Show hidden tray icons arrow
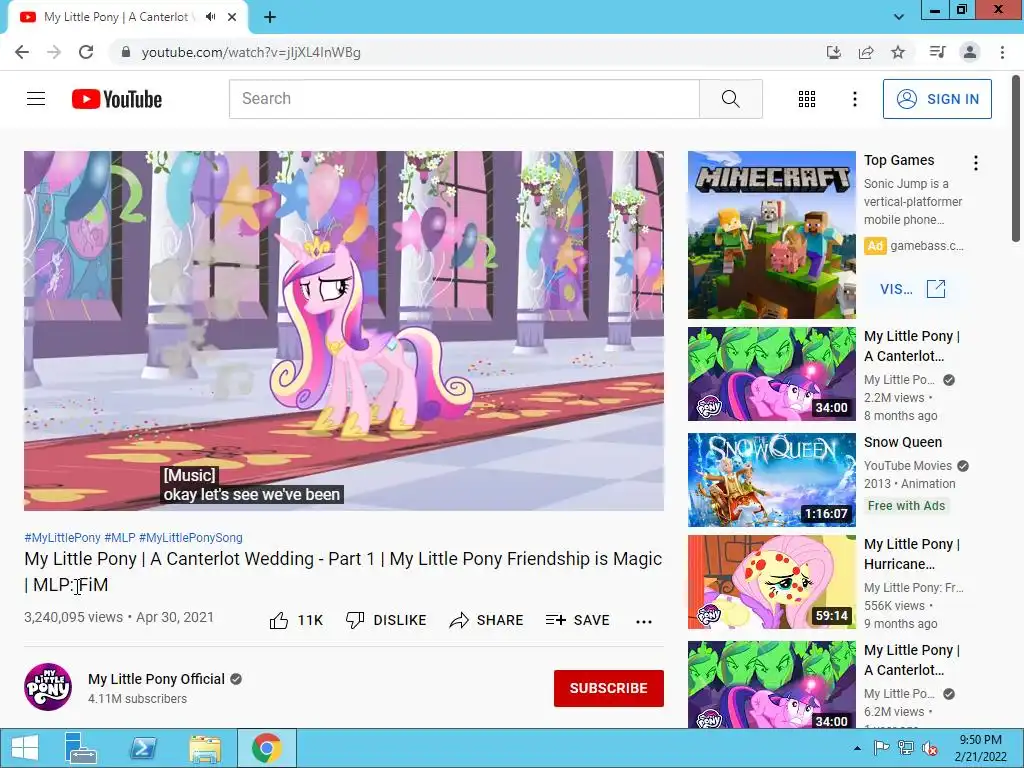The height and width of the screenshot is (768, 1024). tap(857, 748)
